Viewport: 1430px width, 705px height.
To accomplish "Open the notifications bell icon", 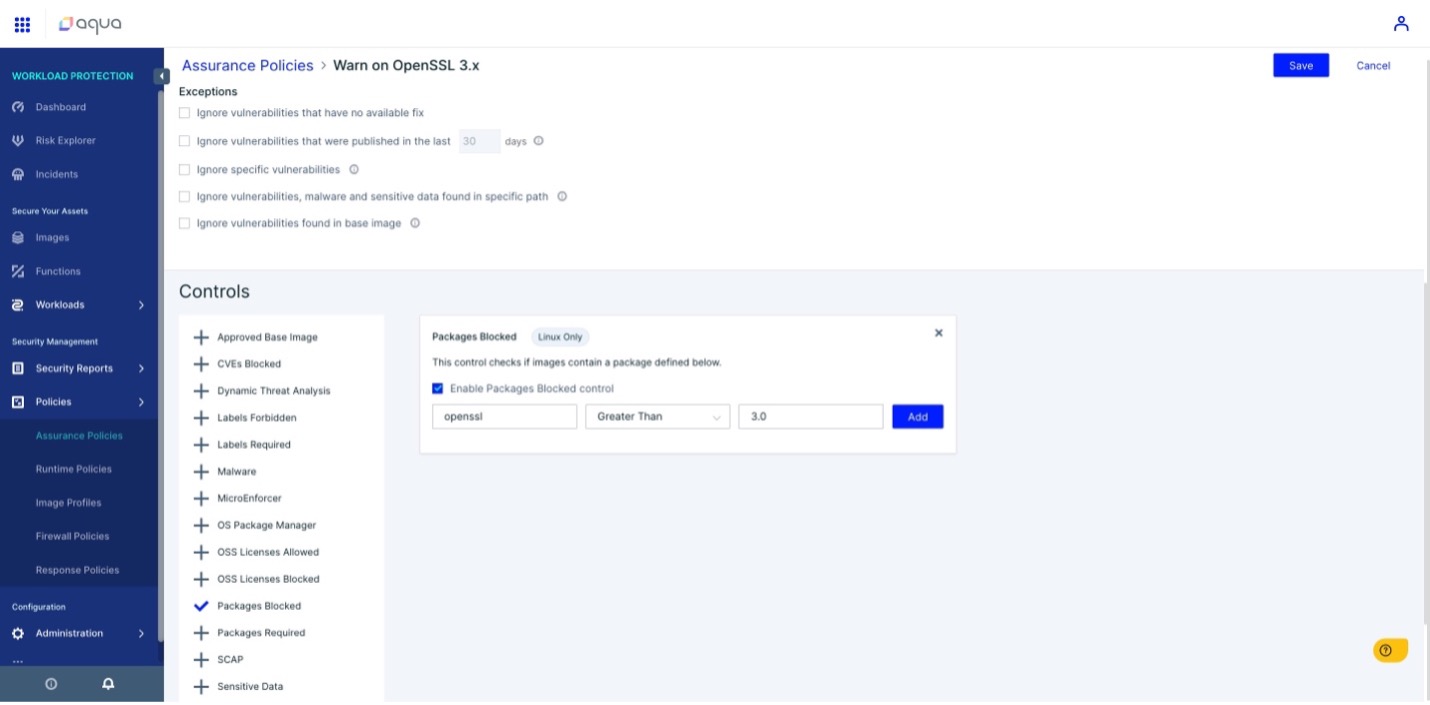I will point(108,684).
